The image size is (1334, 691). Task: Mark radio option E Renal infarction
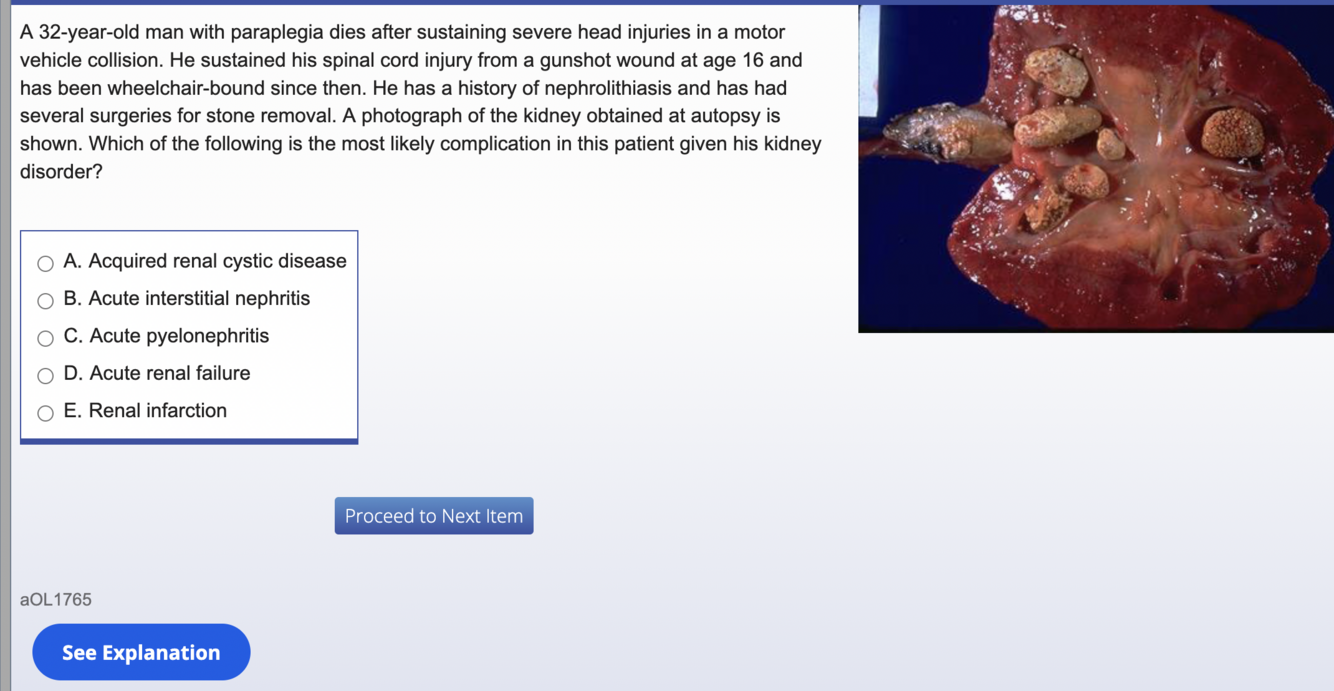click(45, 413)
